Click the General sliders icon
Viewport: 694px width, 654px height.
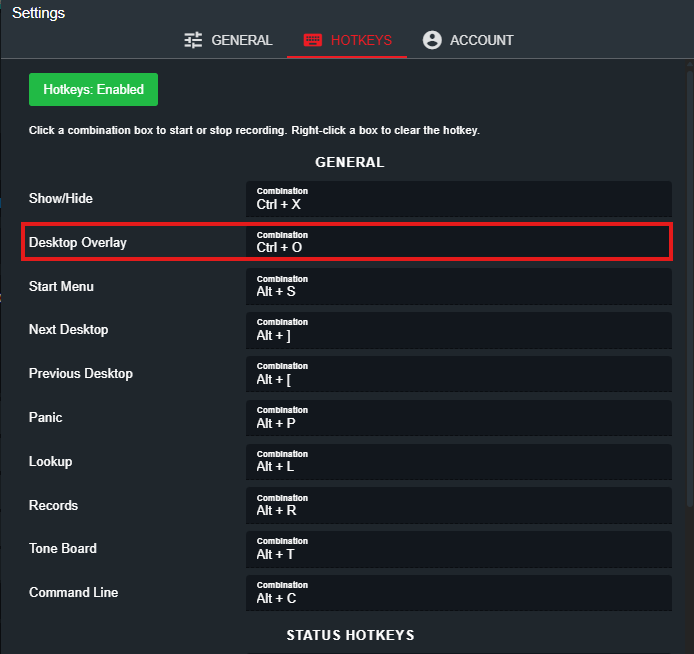[x=194, y=40]
